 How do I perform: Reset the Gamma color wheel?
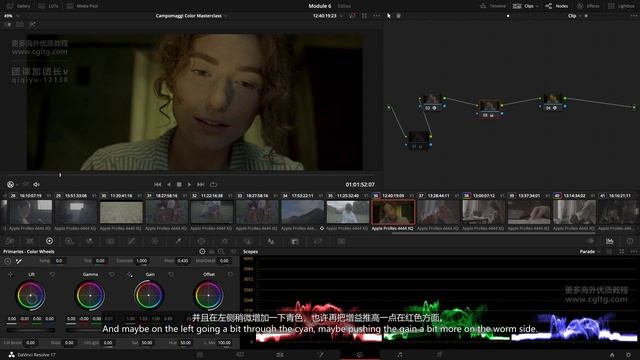click(111, 274)
